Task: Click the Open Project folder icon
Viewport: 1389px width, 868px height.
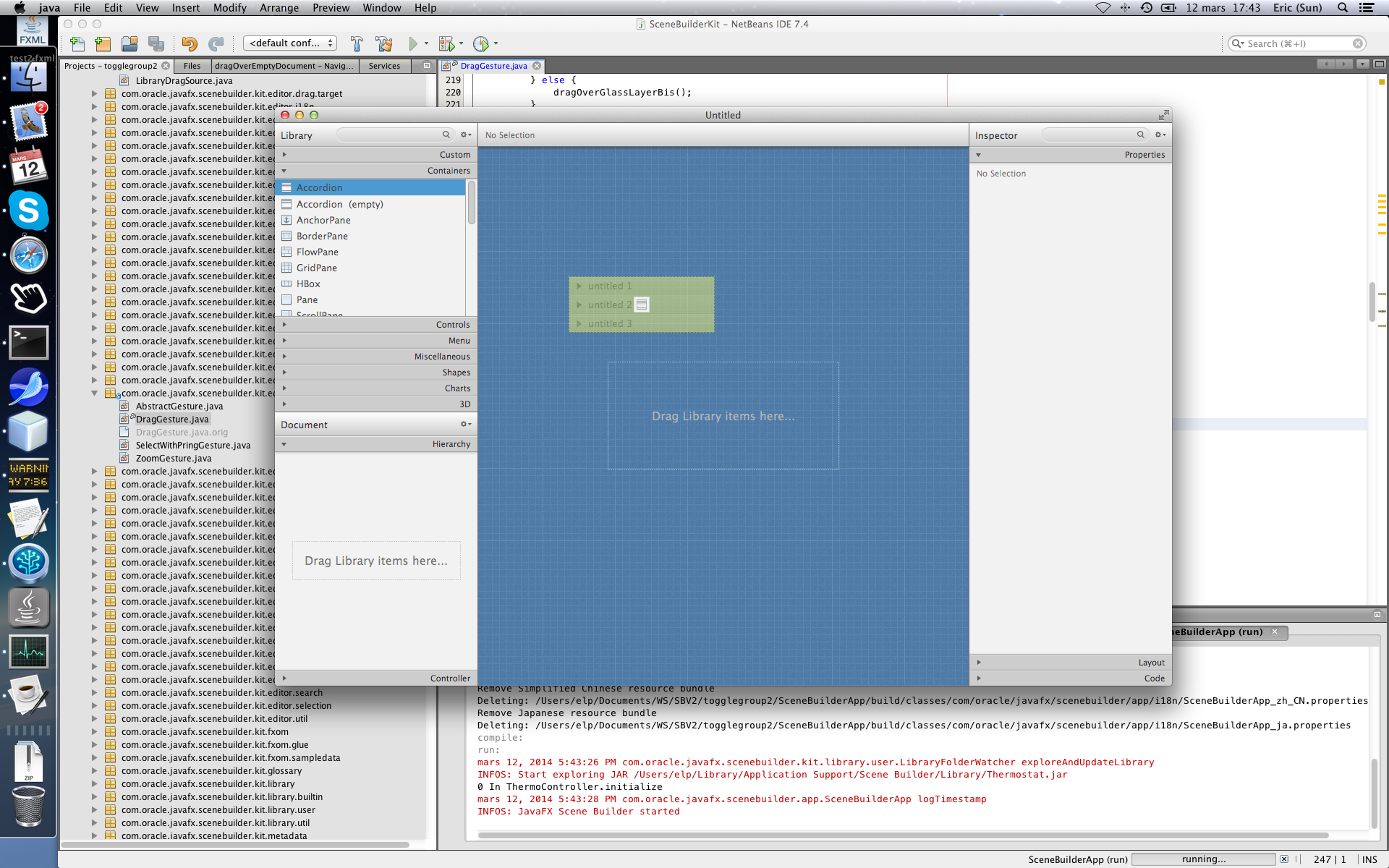Action: pos(129,44)
